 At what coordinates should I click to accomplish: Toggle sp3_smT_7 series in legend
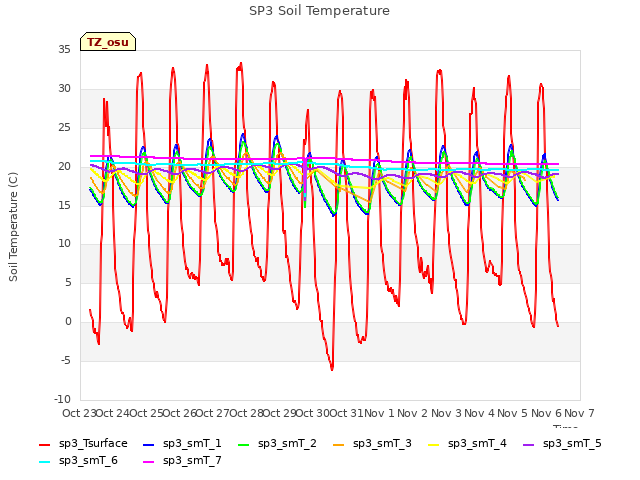coord(182,460)
